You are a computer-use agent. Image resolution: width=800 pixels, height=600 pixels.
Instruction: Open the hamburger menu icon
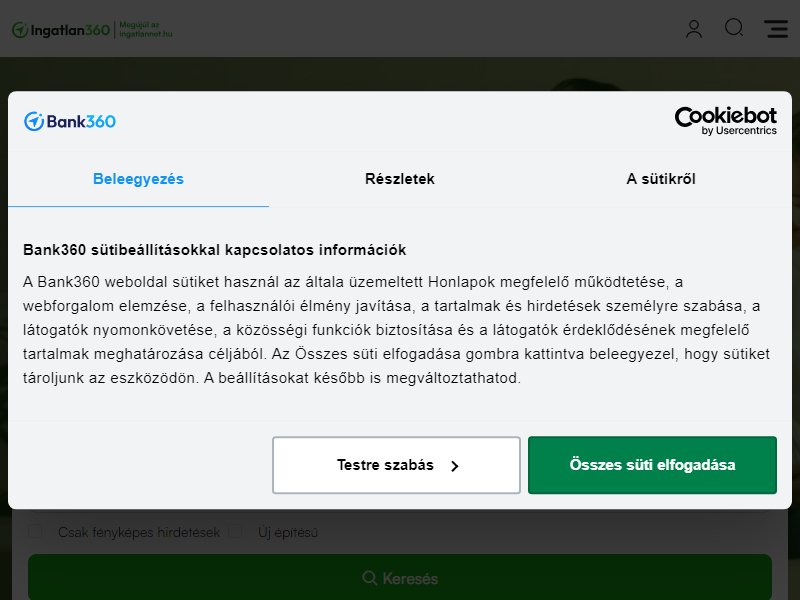(776, 29)
